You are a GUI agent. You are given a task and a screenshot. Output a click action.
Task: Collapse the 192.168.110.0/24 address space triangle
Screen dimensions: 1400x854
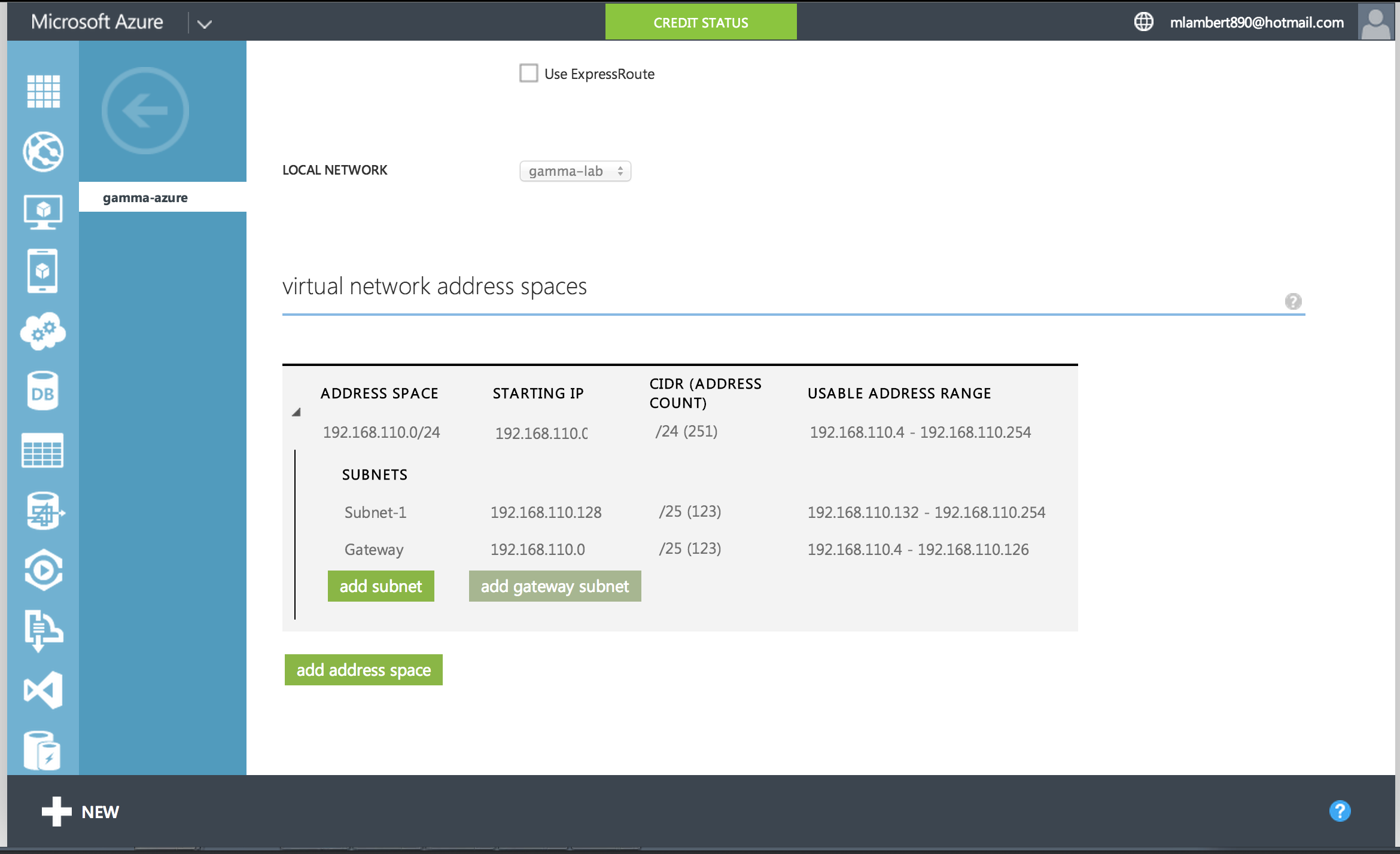pyautogui.click(x=296, y=412)
